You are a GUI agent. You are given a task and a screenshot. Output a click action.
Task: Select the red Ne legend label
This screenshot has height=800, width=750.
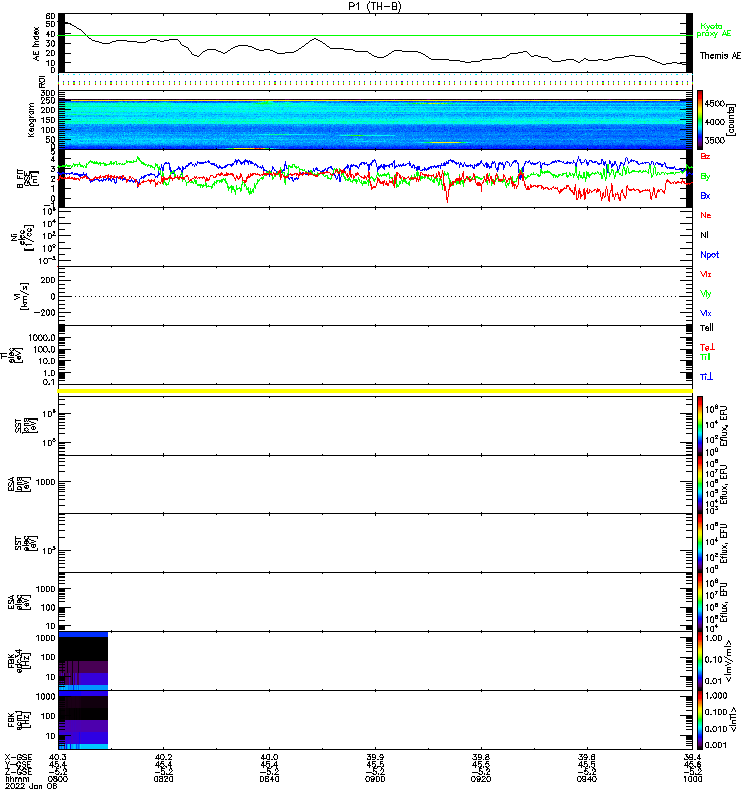point(706,215)
